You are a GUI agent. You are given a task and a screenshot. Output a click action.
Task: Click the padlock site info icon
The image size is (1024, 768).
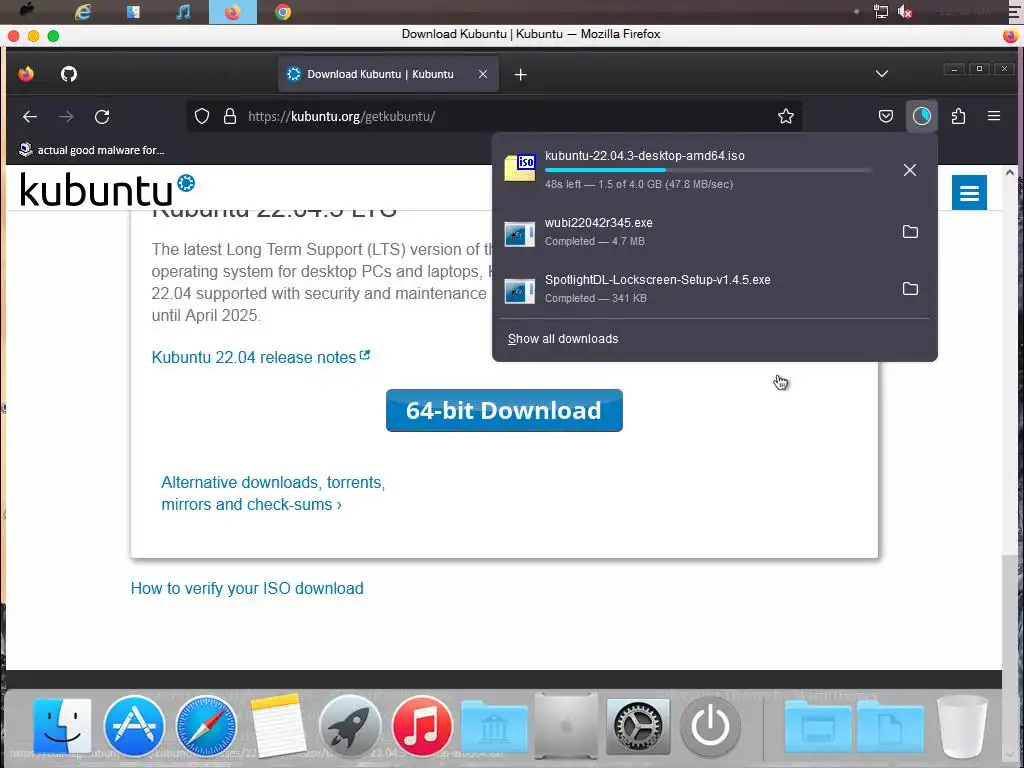click(x=230, y=116)
